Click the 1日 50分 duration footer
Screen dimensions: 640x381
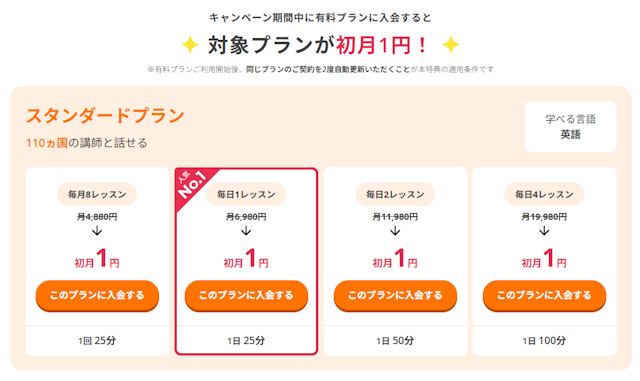point(395,341)
